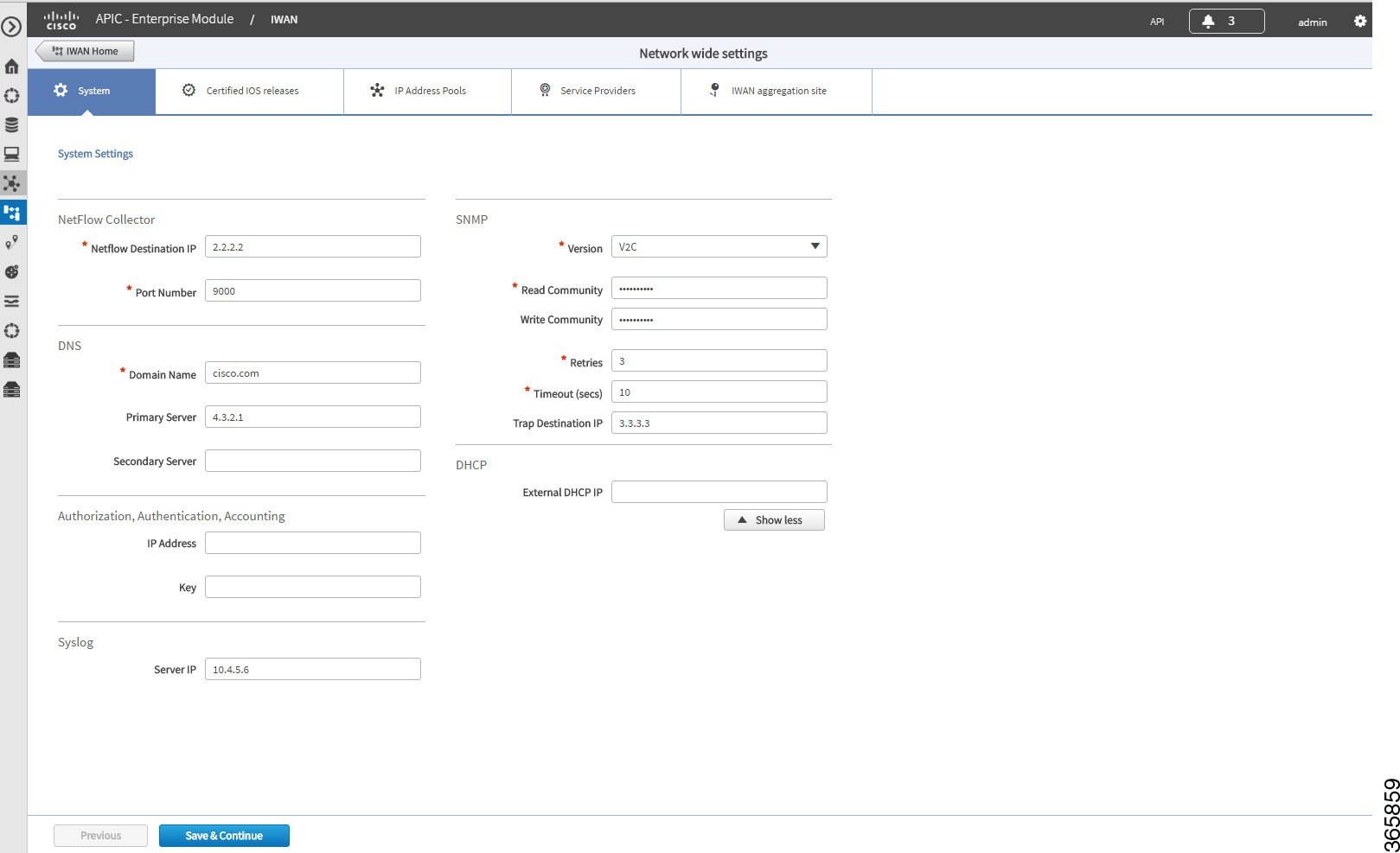Open the stacked database icon in the sidebar
The image size is (1400, 853).
click(x=11, y=125)
